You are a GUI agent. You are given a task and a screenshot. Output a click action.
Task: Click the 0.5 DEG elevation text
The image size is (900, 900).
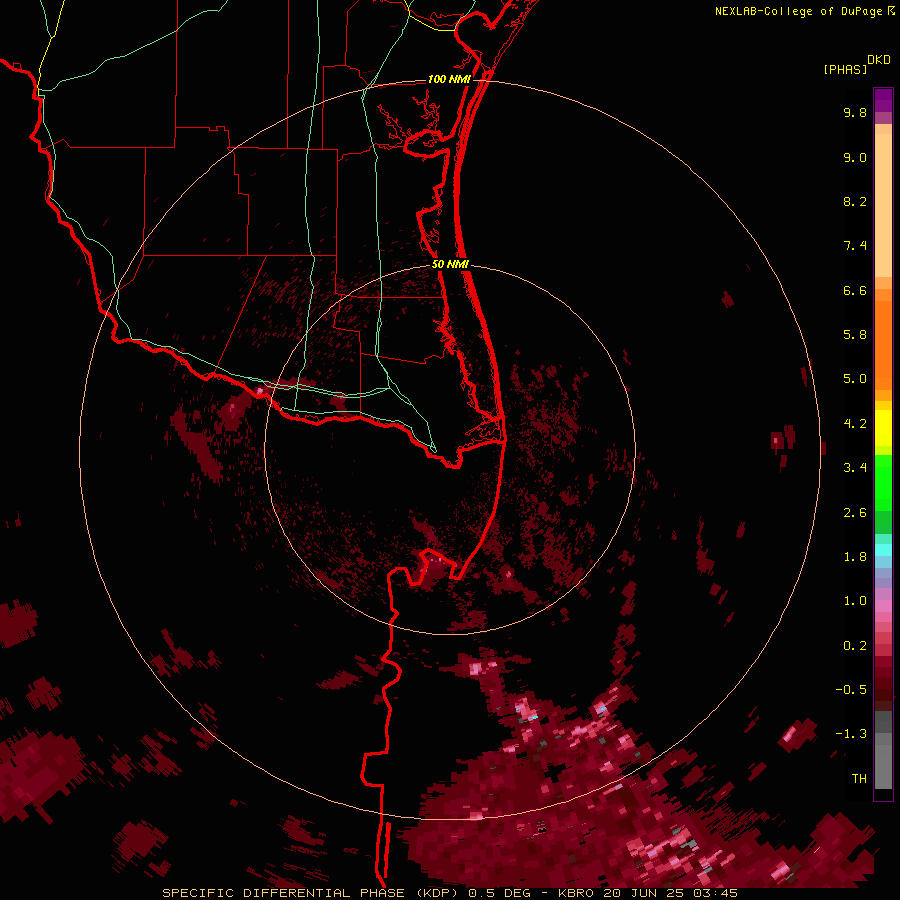(499, 893)
